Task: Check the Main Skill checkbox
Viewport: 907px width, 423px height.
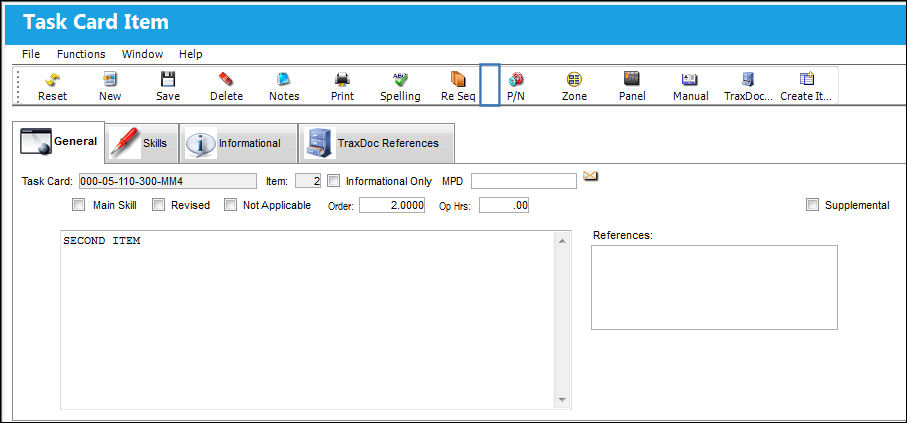Action: [78, 205]
